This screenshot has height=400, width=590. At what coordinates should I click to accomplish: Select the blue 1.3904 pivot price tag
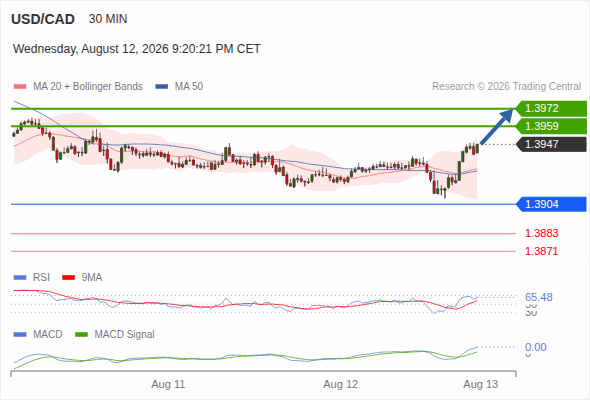551,204
